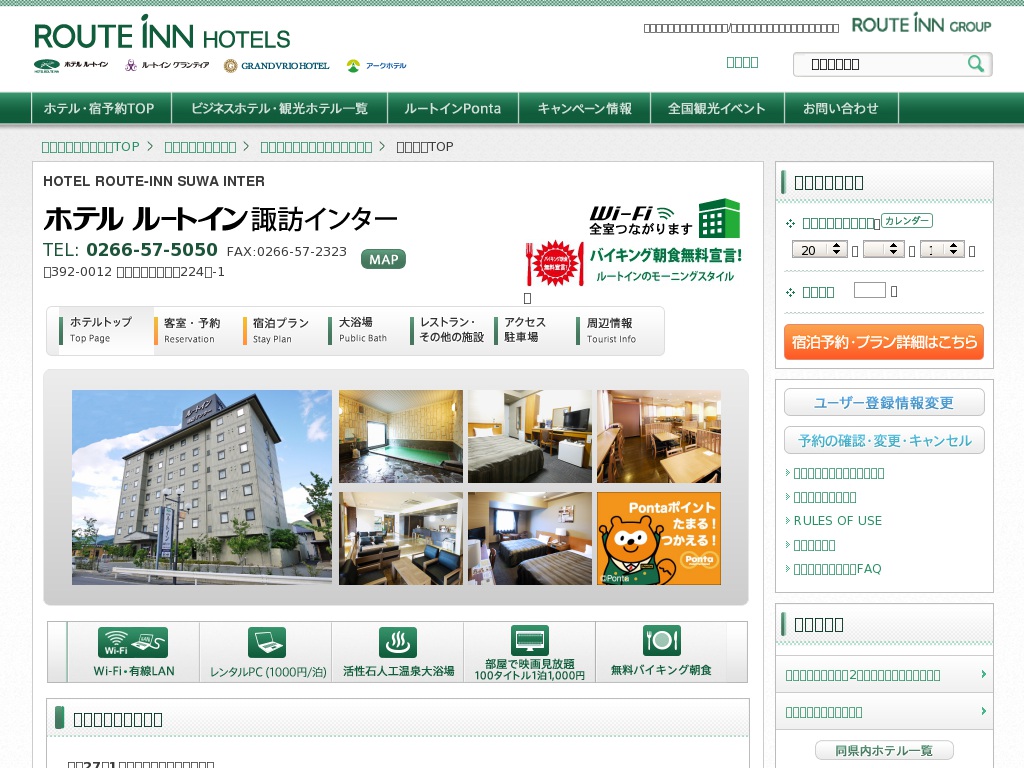Select the Tourist Info tab
Image resolution: width=1024 pixels, height=768 pixels.
point(617,330)
